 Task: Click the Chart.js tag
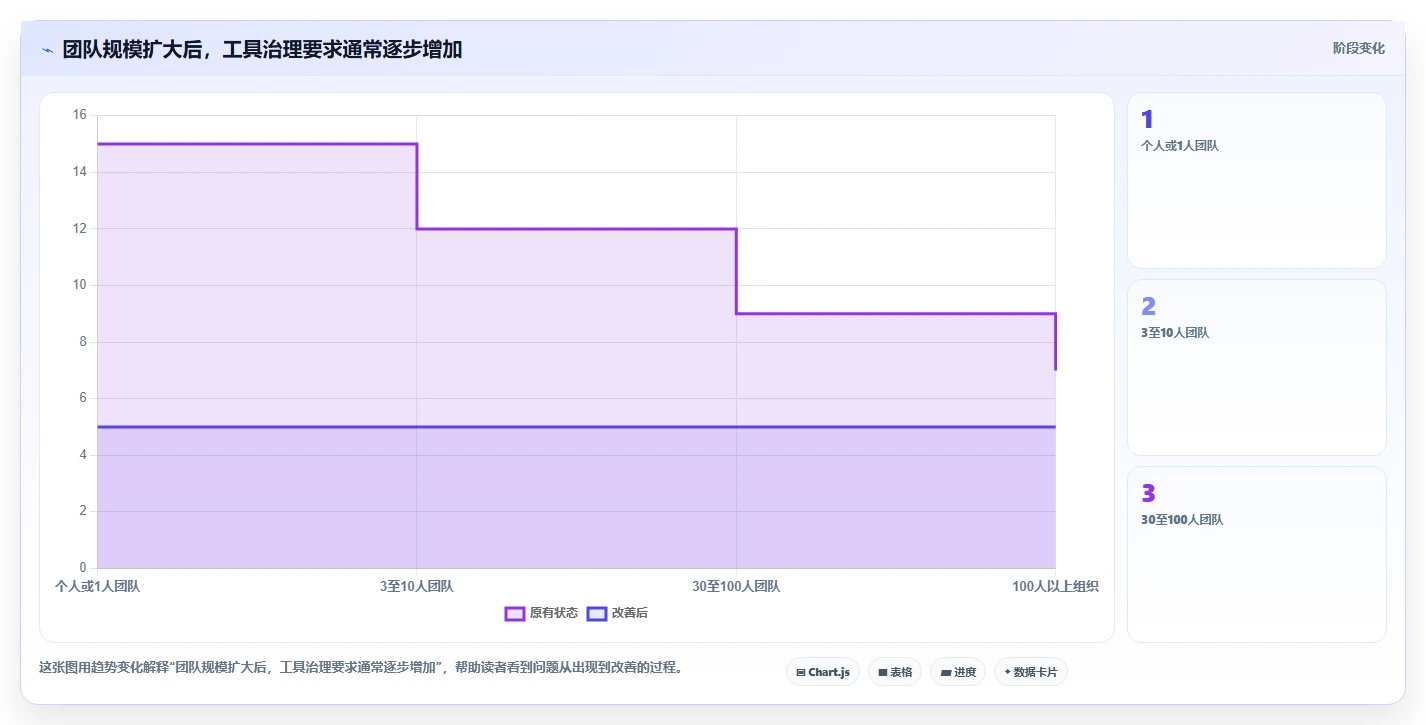click(823, 672)
